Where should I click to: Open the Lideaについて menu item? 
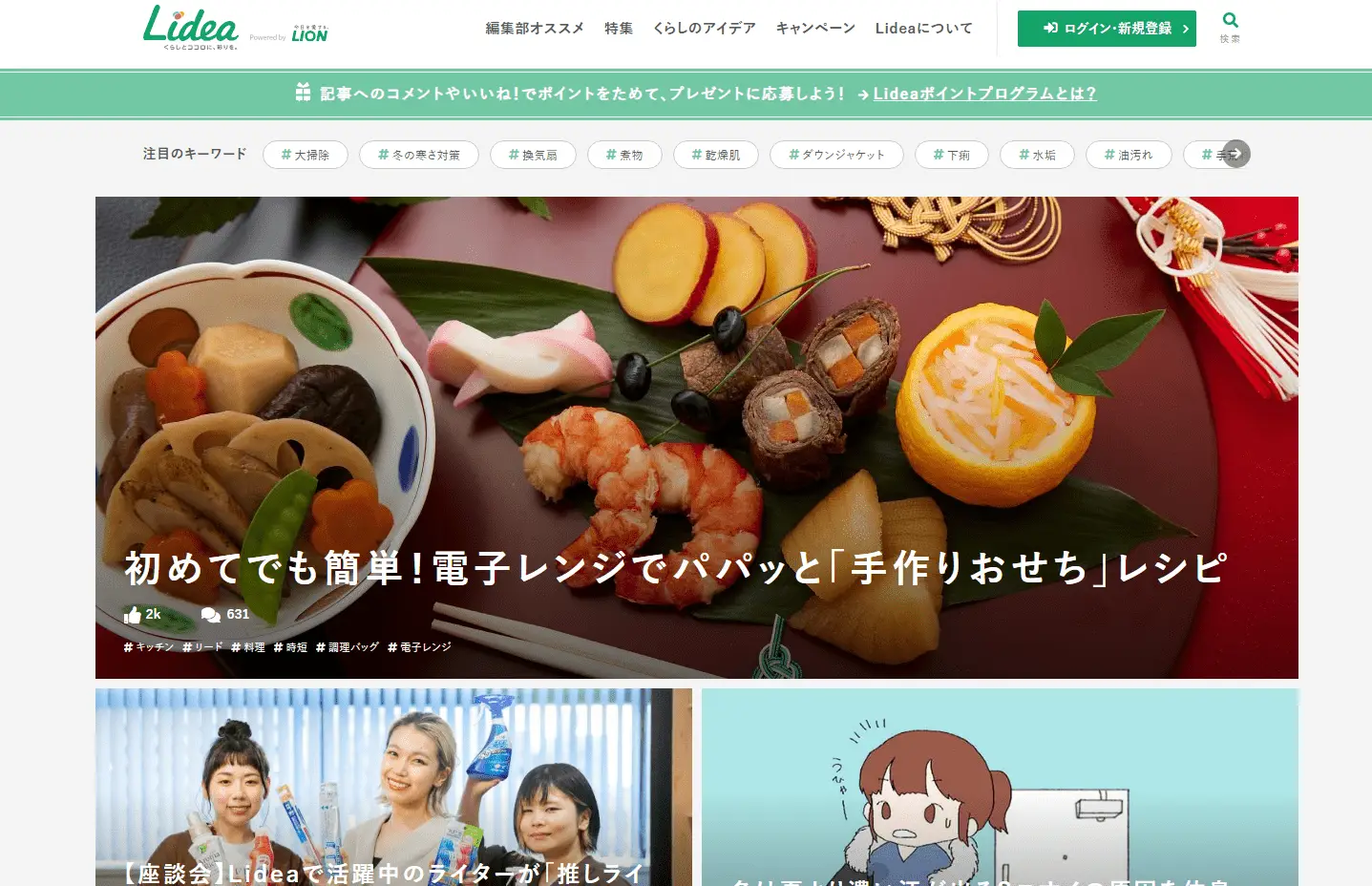click(x=924, y=29)
